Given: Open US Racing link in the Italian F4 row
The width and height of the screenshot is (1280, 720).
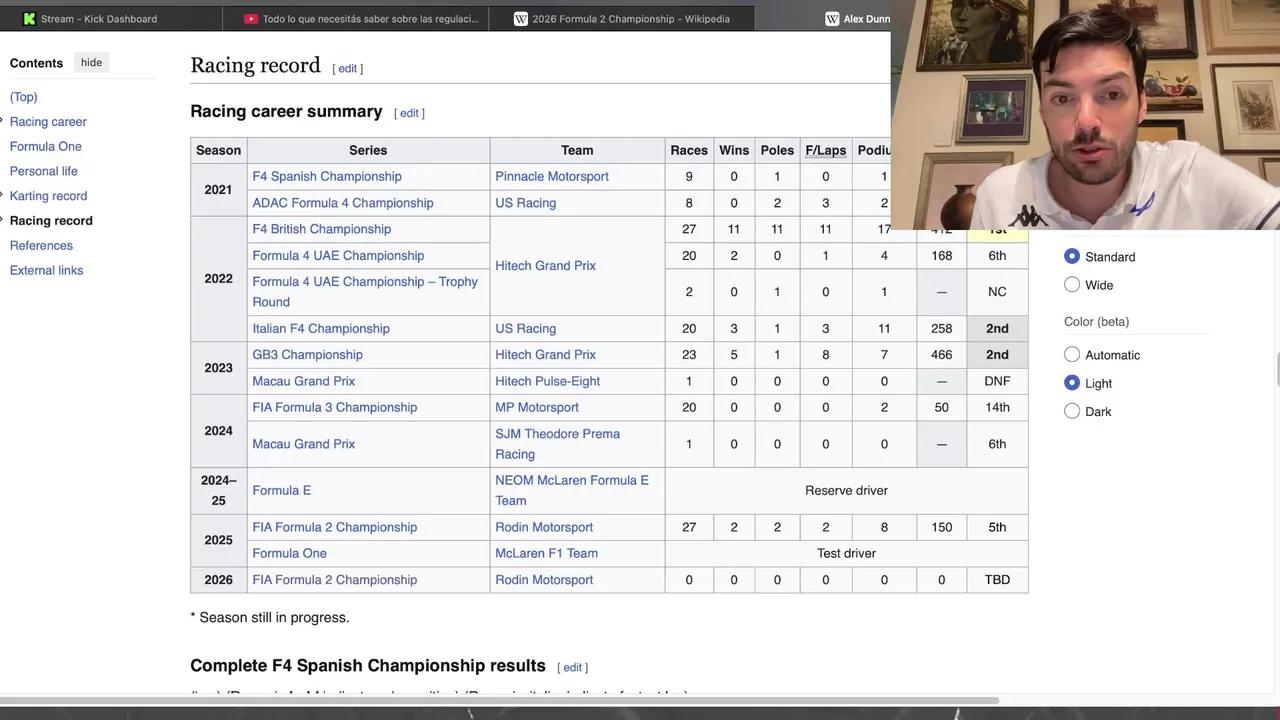Looking at the screenshot, I should pyautogui.click(x=526, y=328).
